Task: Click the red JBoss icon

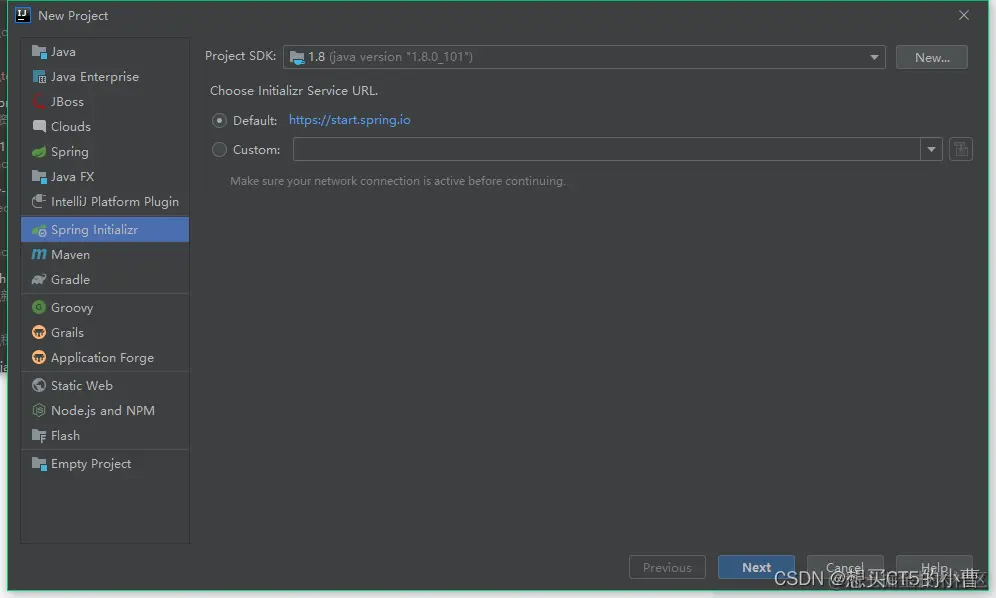Action: pyautogui.click(x=39, y=102)
